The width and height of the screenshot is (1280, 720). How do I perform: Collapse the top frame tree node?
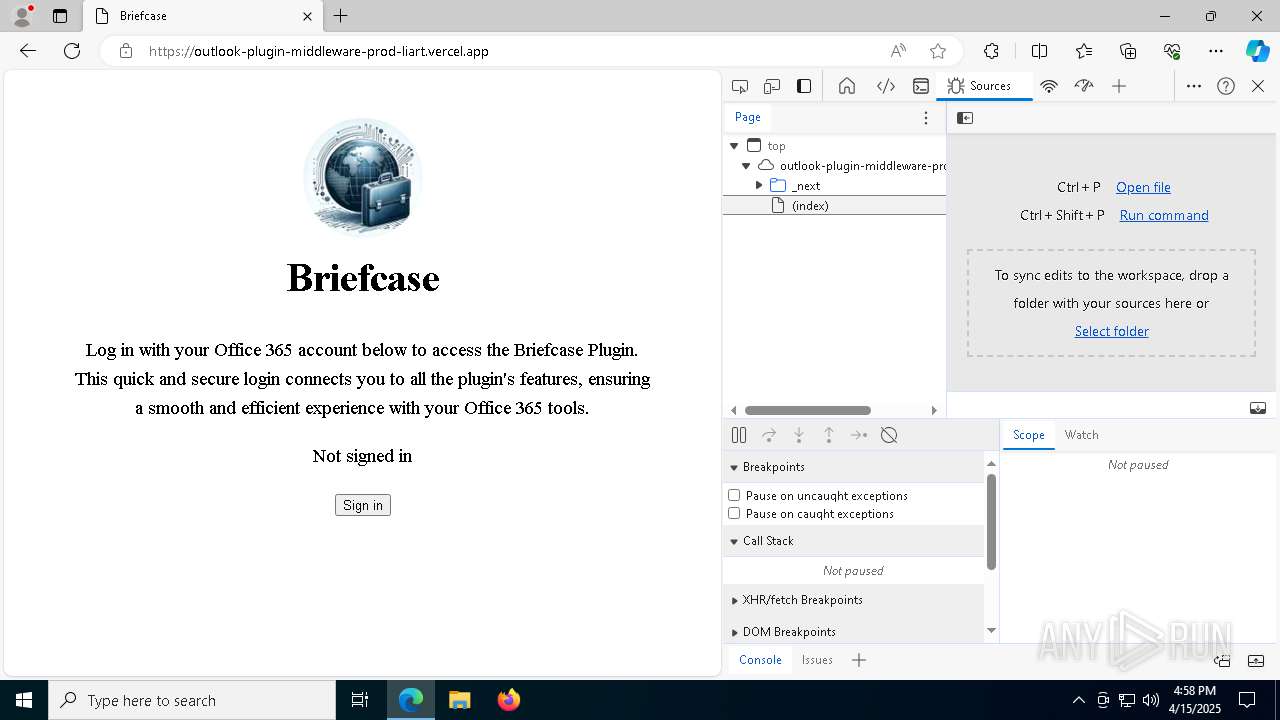pyautogui.click(x=734, y=146)
